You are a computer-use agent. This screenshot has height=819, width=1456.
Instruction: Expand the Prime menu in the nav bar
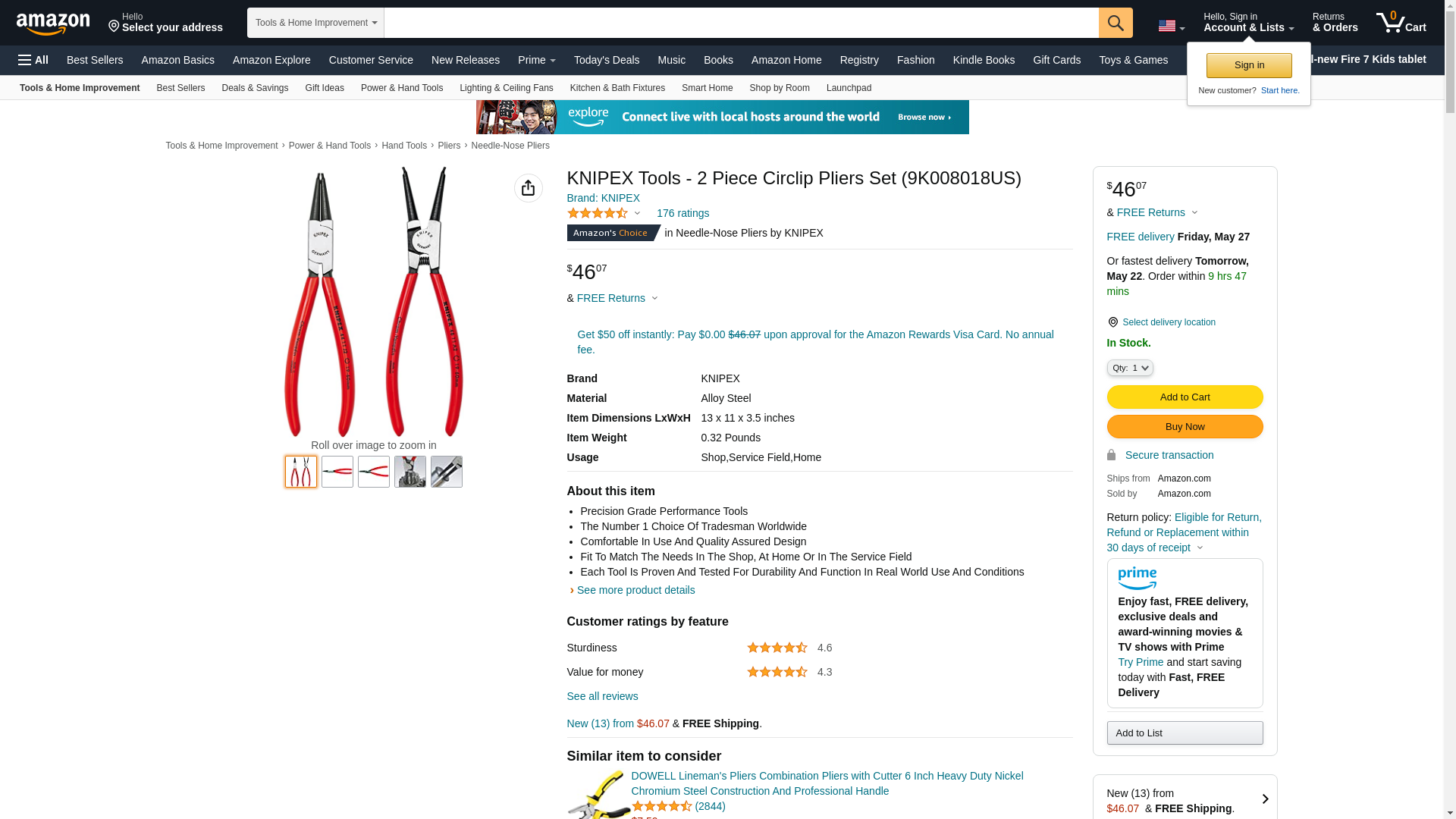point(537,60)
